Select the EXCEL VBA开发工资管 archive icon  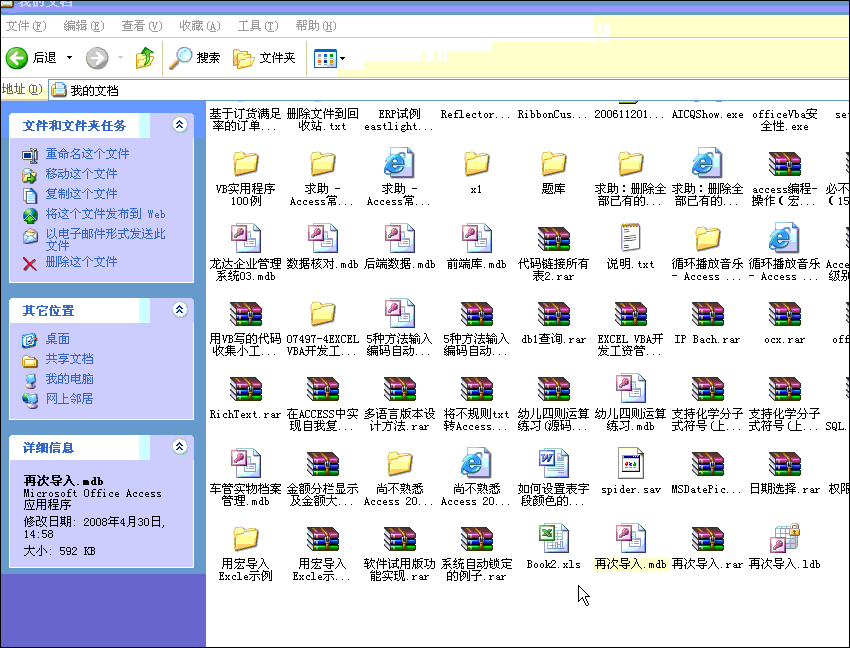coord(630,313)
